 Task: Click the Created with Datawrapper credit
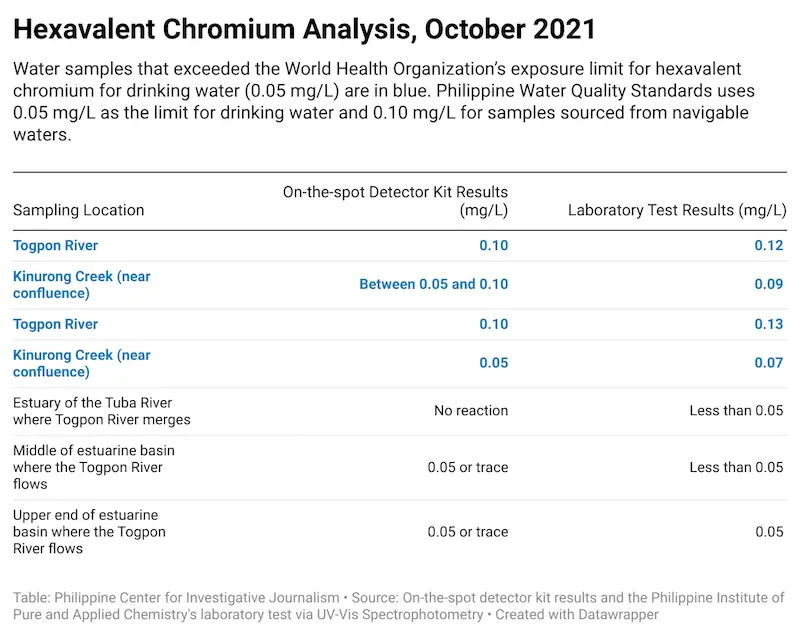coord(577,615)
